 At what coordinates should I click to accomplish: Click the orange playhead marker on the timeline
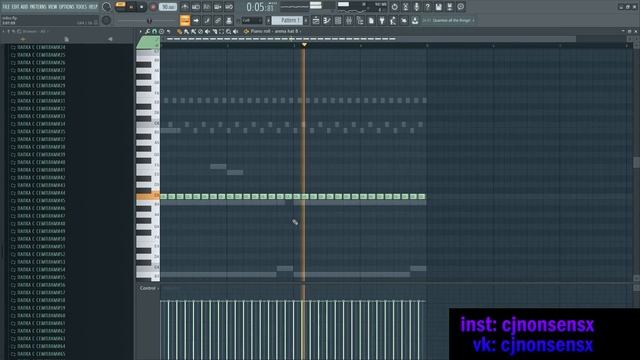(304, 45)
